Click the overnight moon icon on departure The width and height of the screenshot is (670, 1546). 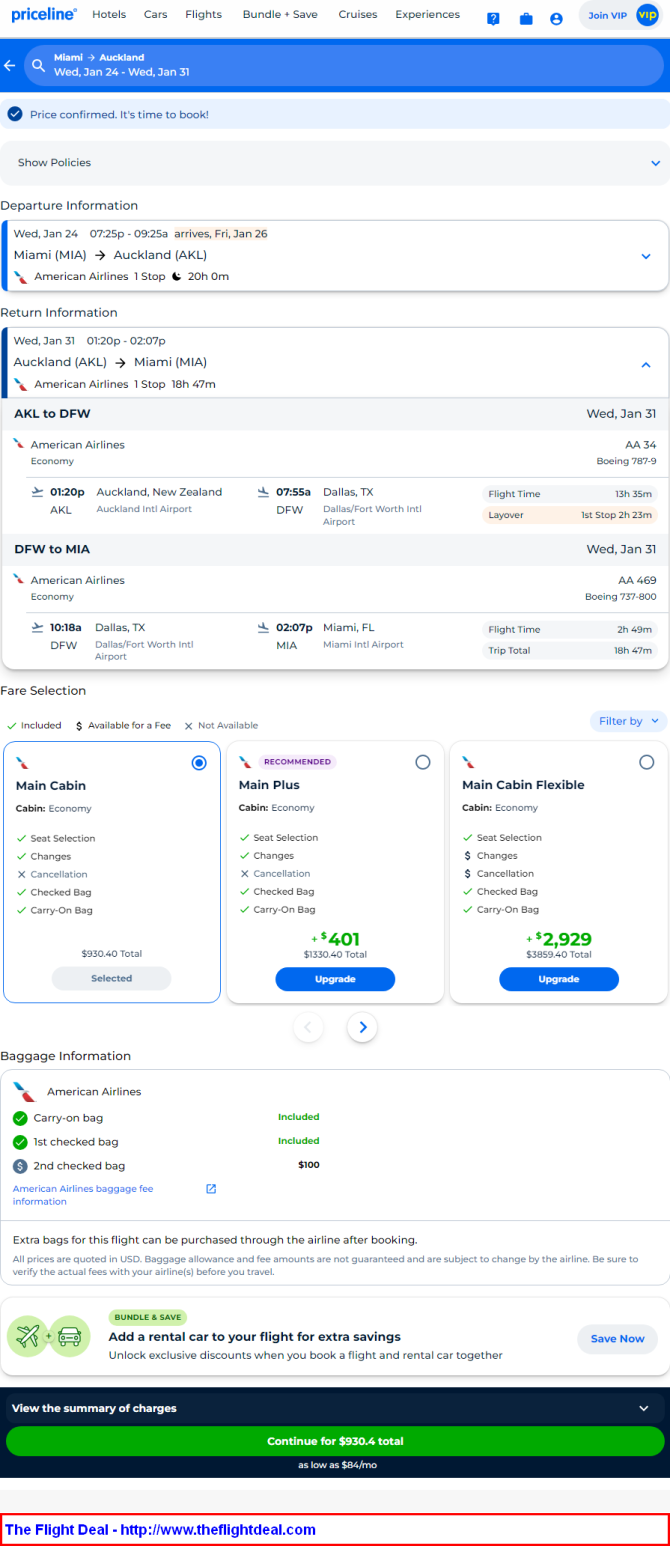(x=177, y=277)
